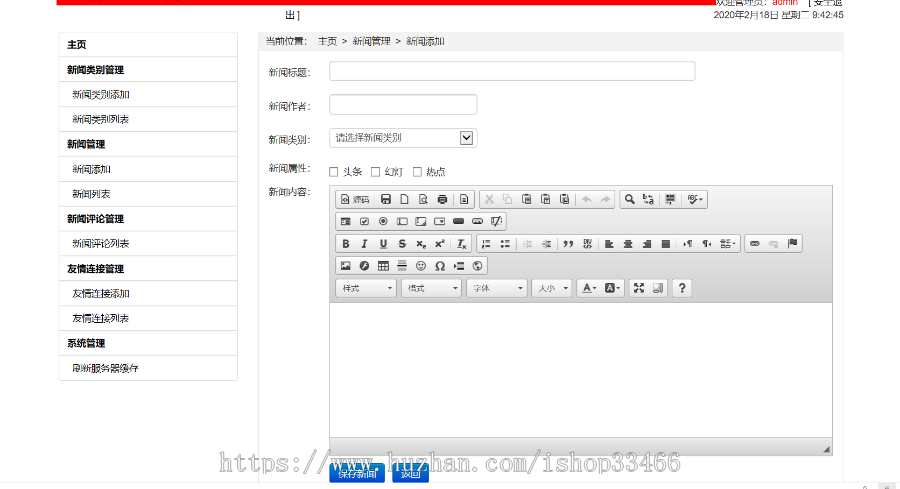
Task: Click the Insert Link icon
Action: [755, 244]
